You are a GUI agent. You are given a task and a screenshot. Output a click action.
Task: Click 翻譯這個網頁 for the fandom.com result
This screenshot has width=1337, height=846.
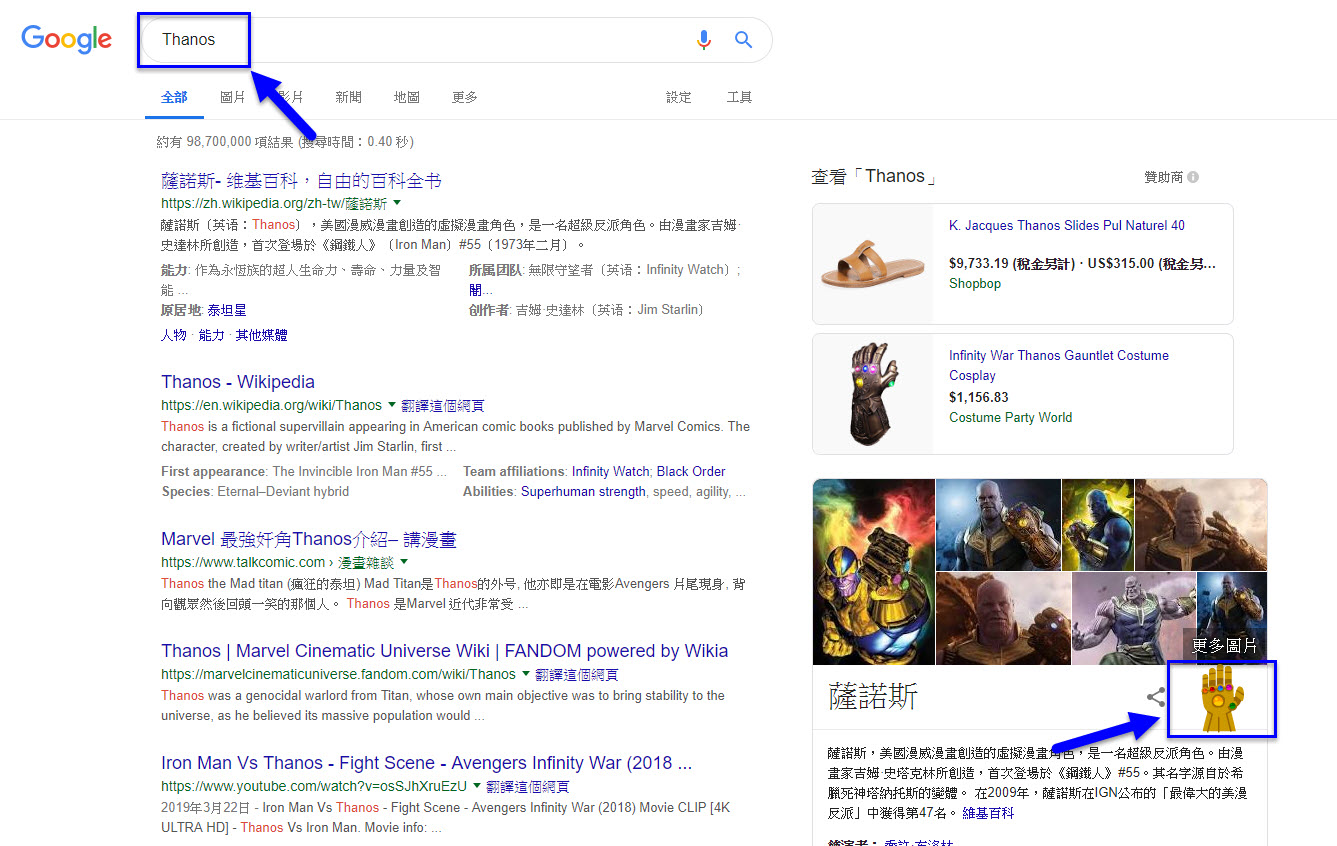[x=576, y=675]
